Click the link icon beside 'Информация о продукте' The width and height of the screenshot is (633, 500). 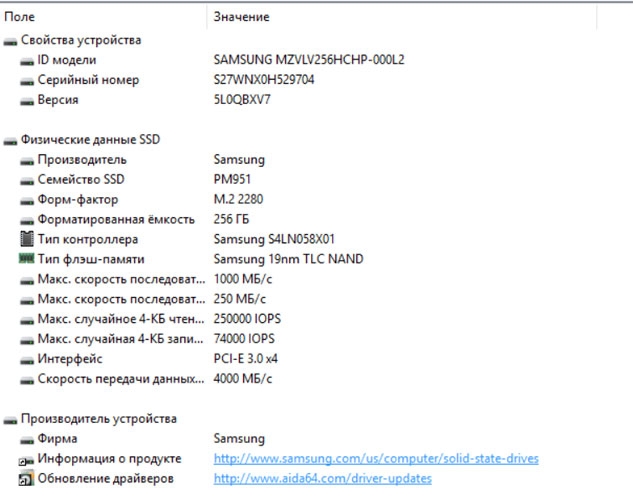[27, 460]
